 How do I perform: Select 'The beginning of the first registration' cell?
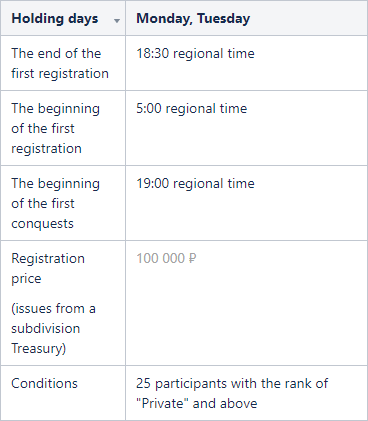[63, 128]
